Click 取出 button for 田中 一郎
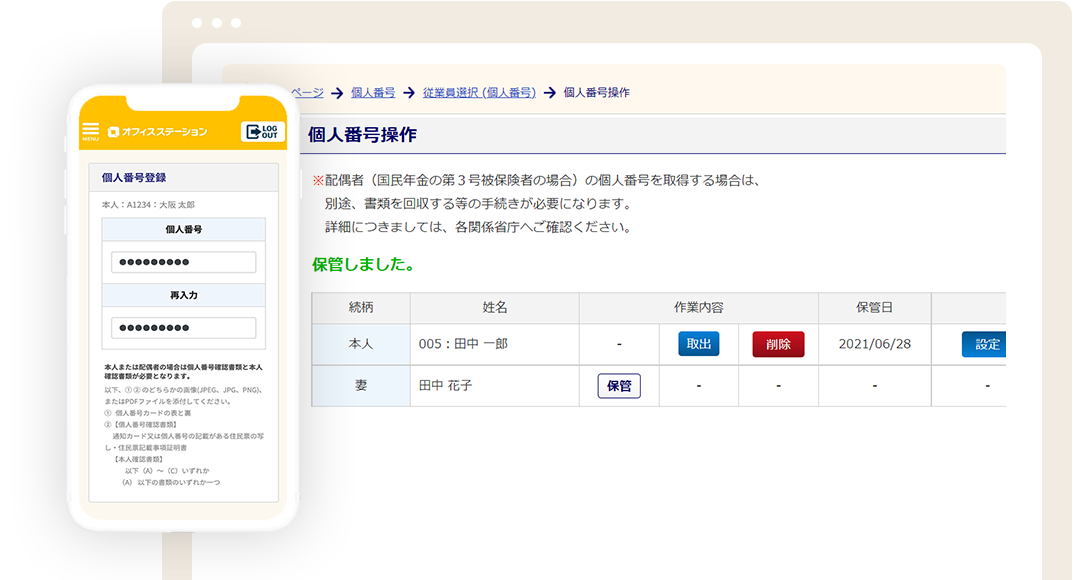The height and width of the screenshot is (580, 1073). (699, 344)
